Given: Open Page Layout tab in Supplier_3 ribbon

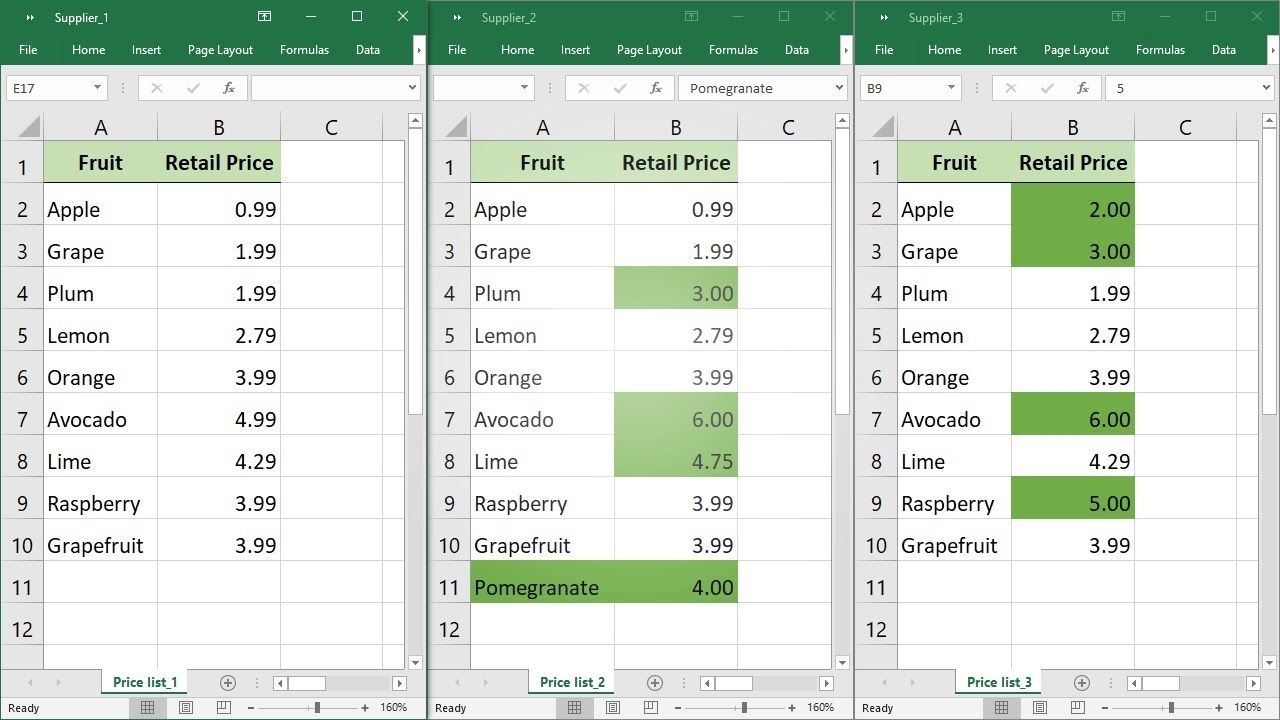Looking at the screenshot, I should [x=1076, y=50].
